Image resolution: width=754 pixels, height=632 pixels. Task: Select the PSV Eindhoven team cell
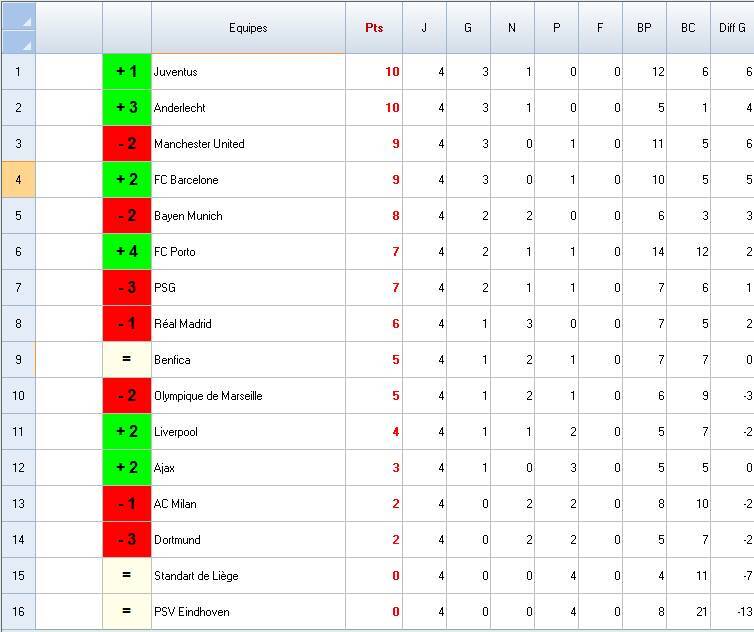[x=248, y=612]
